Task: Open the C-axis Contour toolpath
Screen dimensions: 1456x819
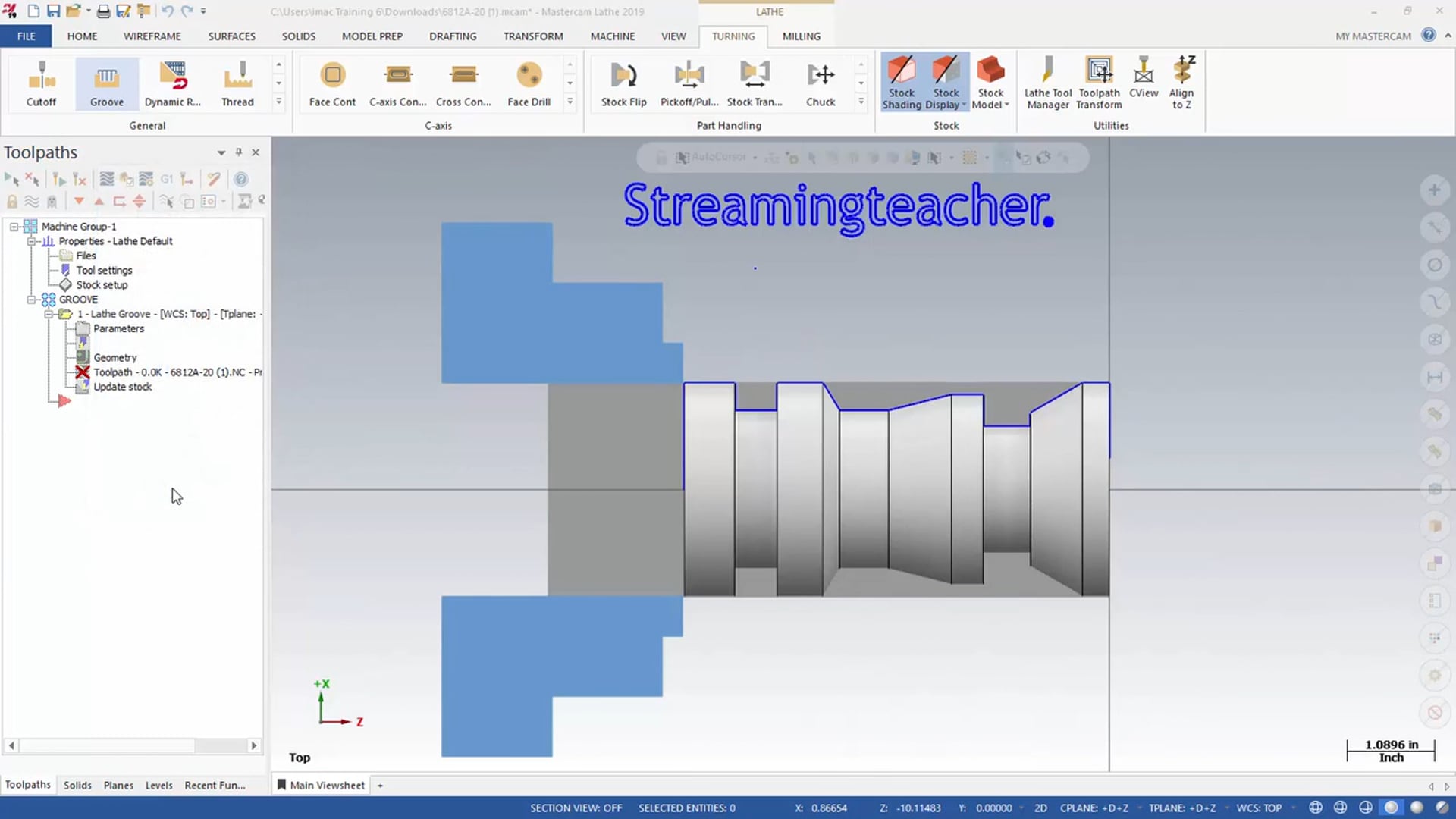Action: (398, 83)
